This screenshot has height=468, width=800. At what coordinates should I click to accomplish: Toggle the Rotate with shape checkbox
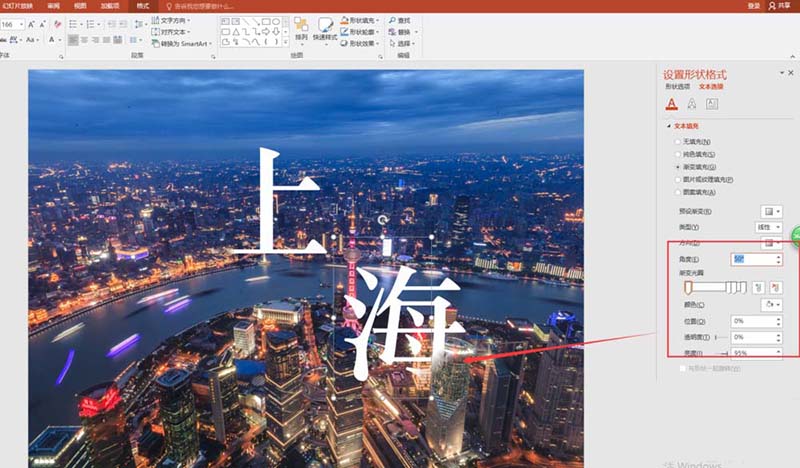coord(682,368)
